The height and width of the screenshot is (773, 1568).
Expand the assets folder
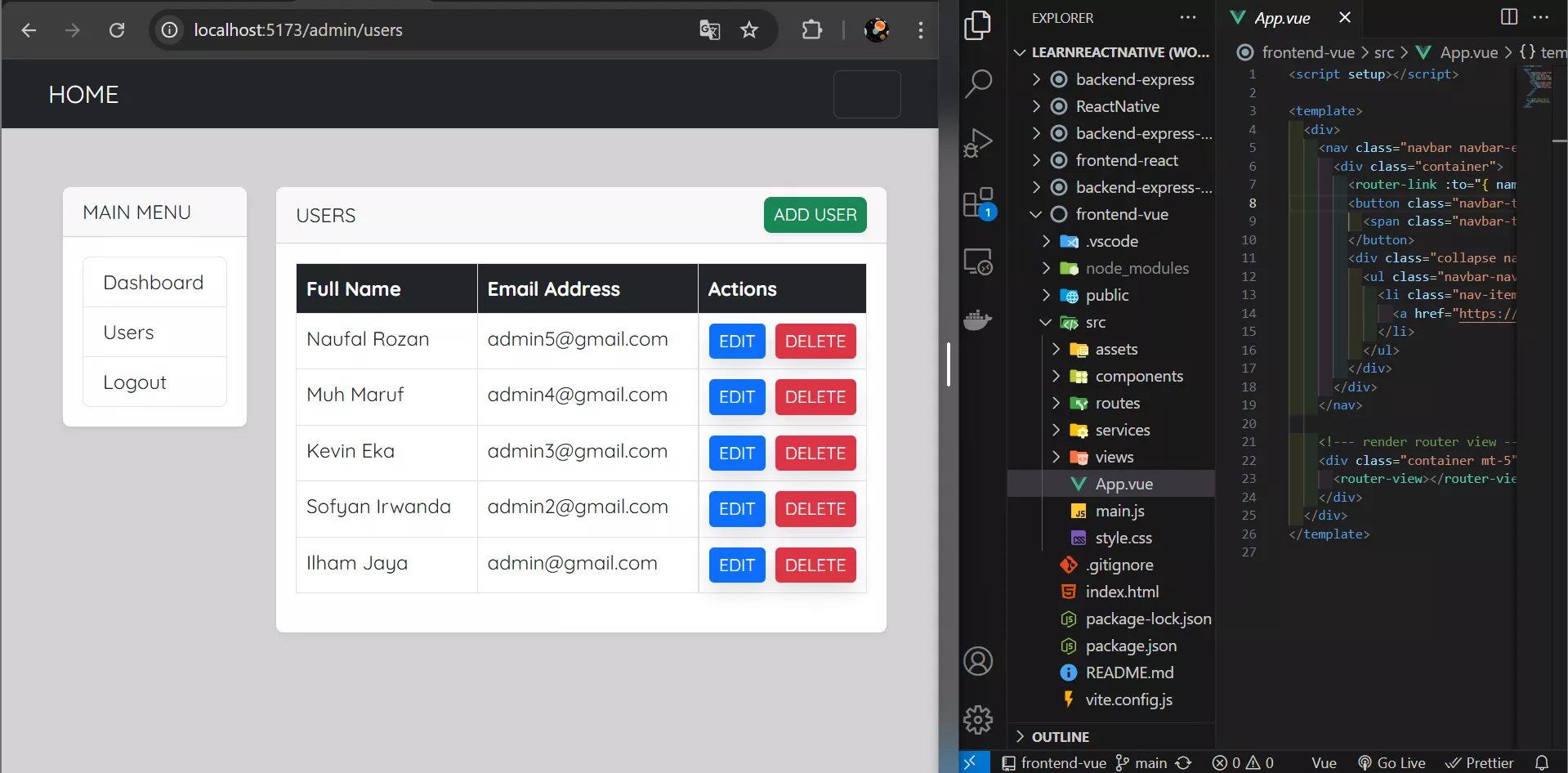1111,349
